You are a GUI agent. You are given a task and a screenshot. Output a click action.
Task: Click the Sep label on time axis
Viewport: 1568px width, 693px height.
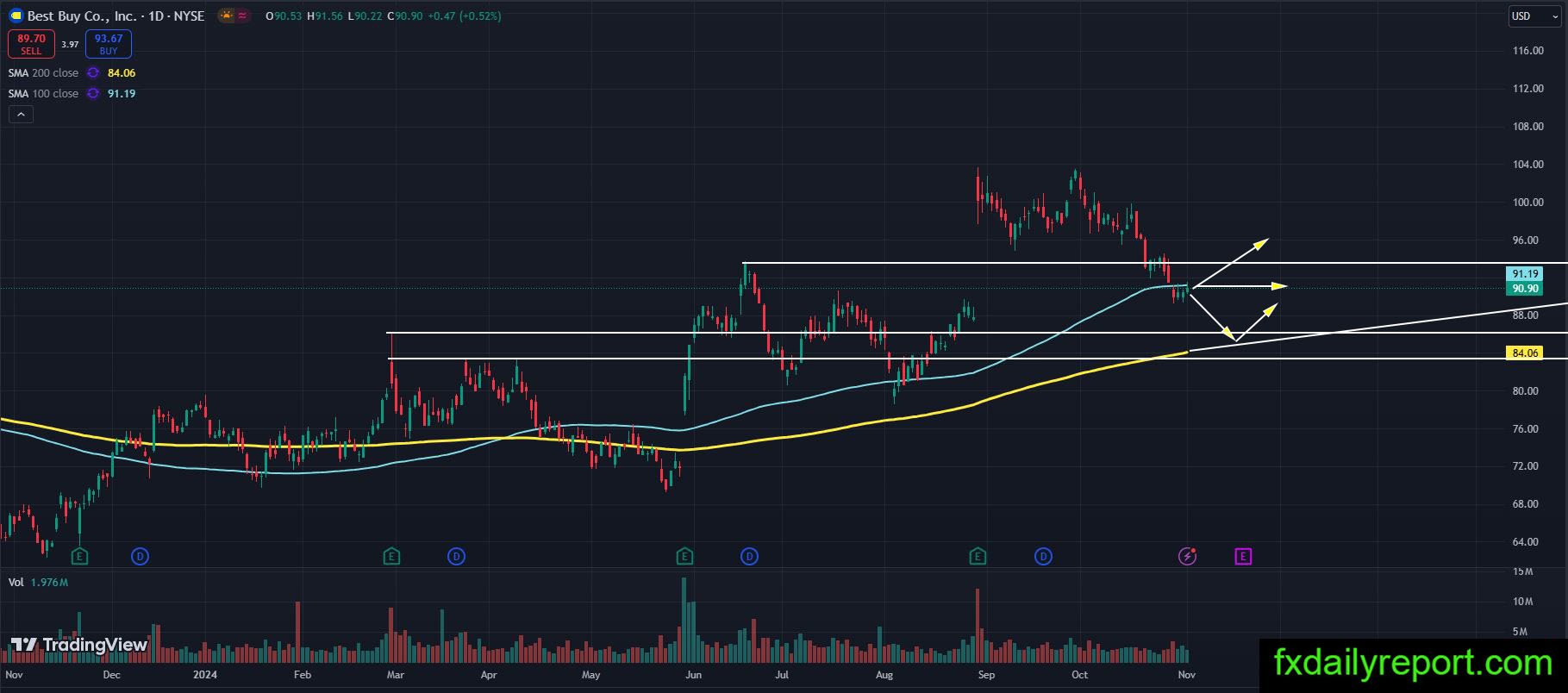pyautogui.click(x=986, y=675)
